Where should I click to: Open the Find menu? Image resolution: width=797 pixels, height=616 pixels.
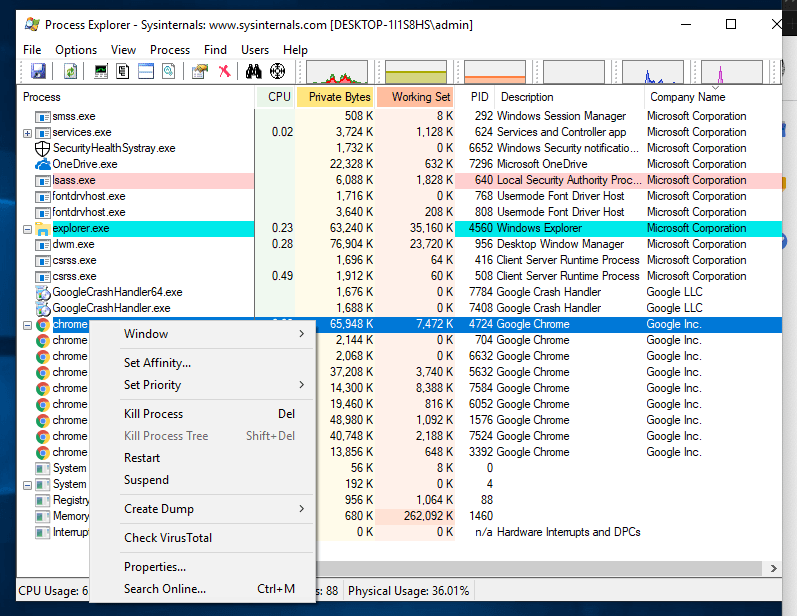point(216,50)
